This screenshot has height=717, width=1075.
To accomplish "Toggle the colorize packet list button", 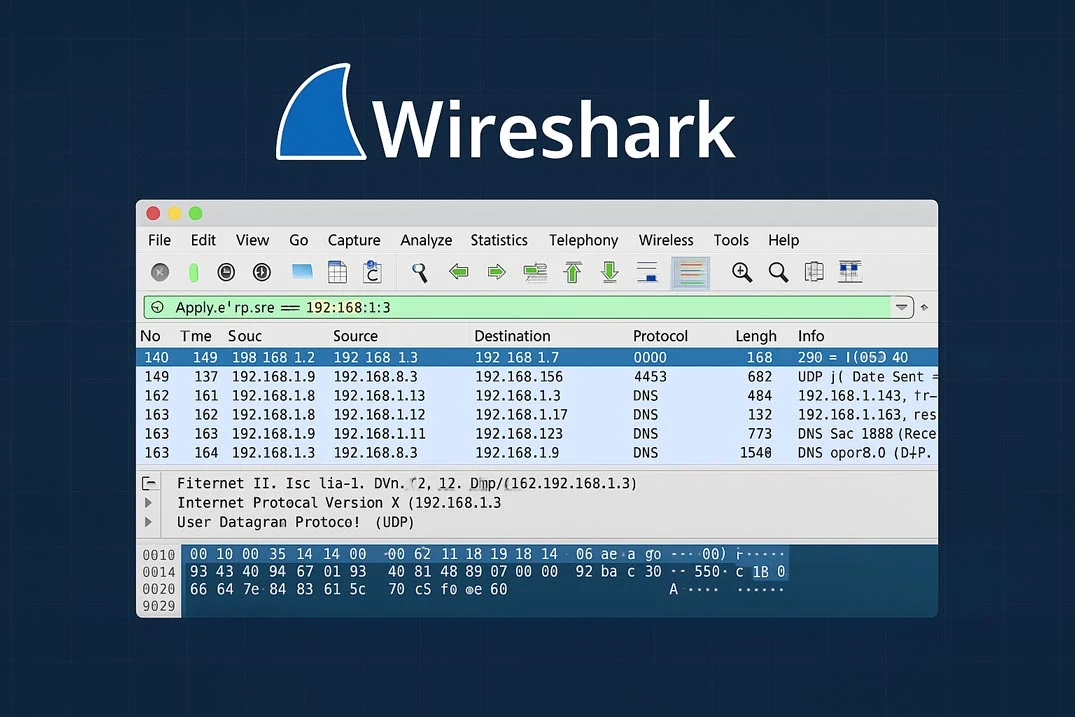I will pyautogui.click(x=690, y=272).
